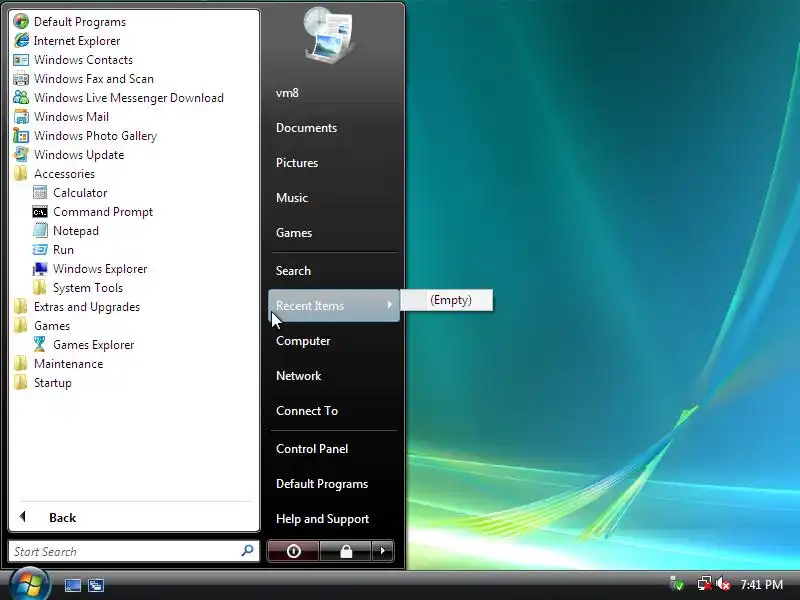Open Documents from the right pane

pyautogui.click(x=306, y=128)
